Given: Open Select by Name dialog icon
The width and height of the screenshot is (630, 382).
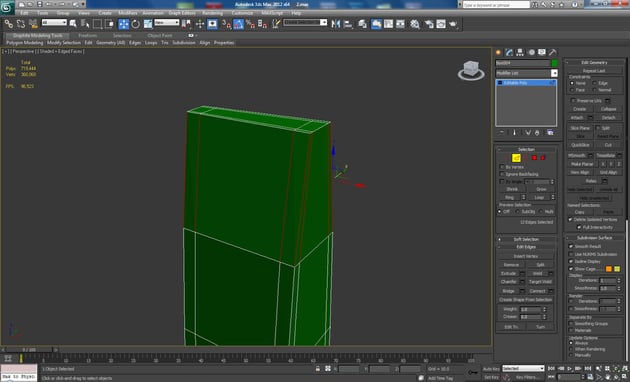Looking at the screenshot, I should 85,24.
